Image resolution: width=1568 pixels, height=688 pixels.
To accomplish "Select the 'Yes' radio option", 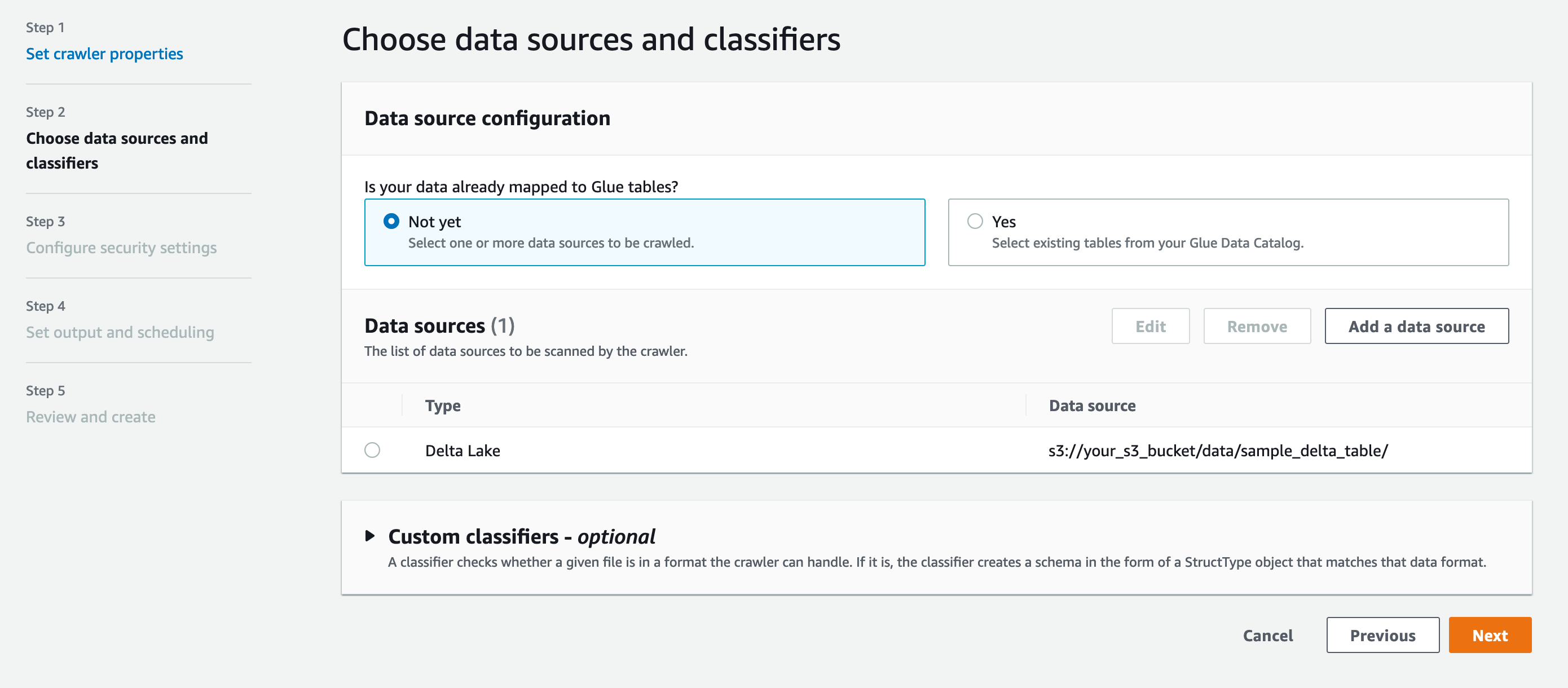I will coord(975,221).
